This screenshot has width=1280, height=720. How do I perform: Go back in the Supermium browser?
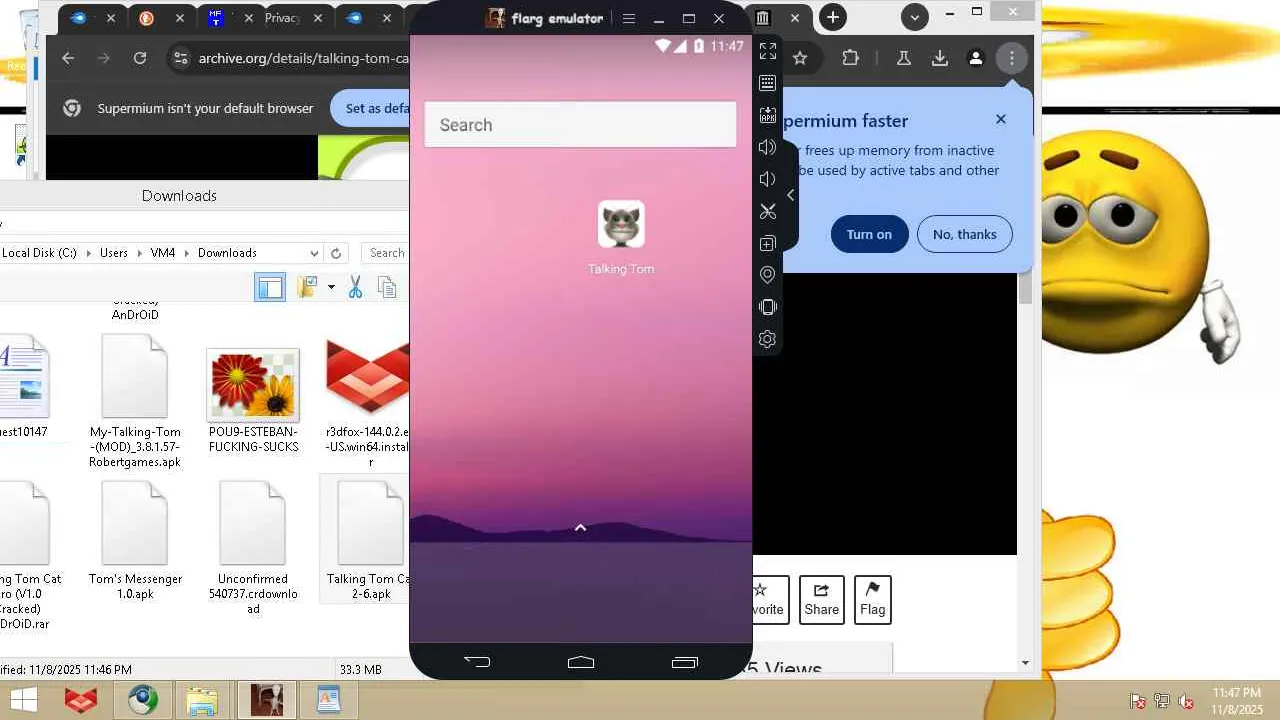click(68, 58)
